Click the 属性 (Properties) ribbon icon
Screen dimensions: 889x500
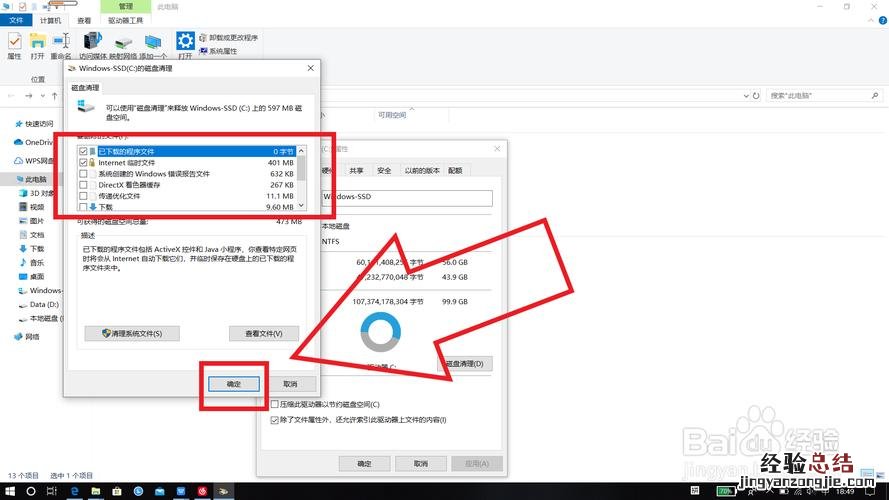(x=14, y=43)
